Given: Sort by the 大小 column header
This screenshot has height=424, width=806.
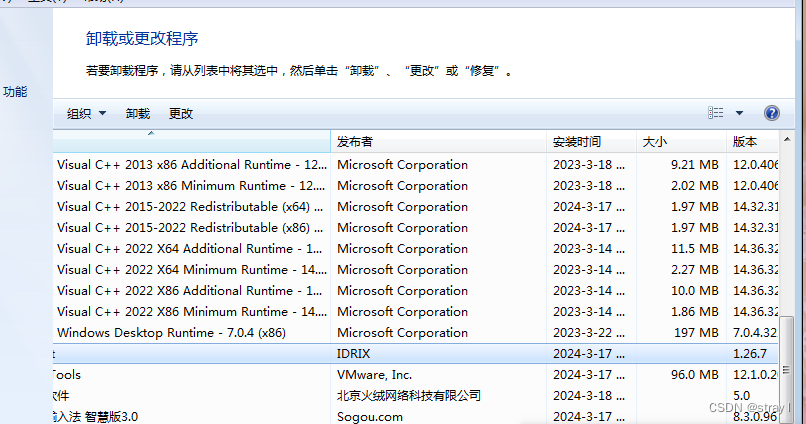Looking at the screenshot, I should tap(682, 141).
